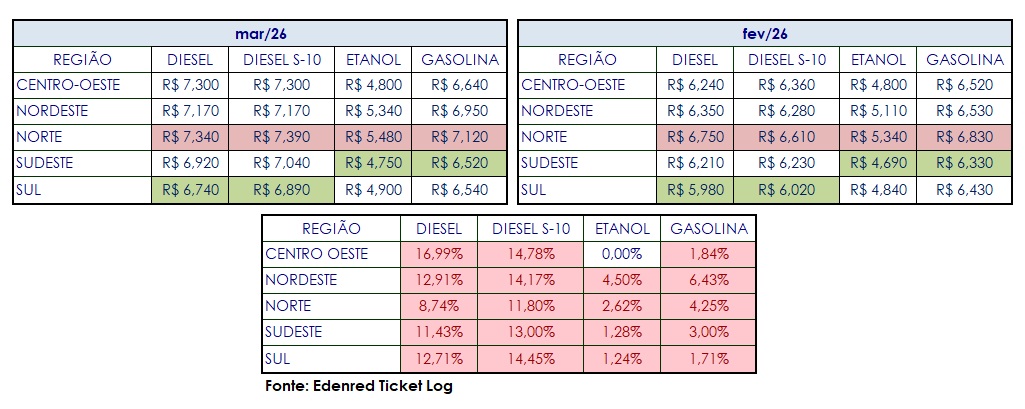Click the green R$ 6,740 Sul cell
Image resolution: width=1025 pixels, height=409 pixels.
pos(190,189)
